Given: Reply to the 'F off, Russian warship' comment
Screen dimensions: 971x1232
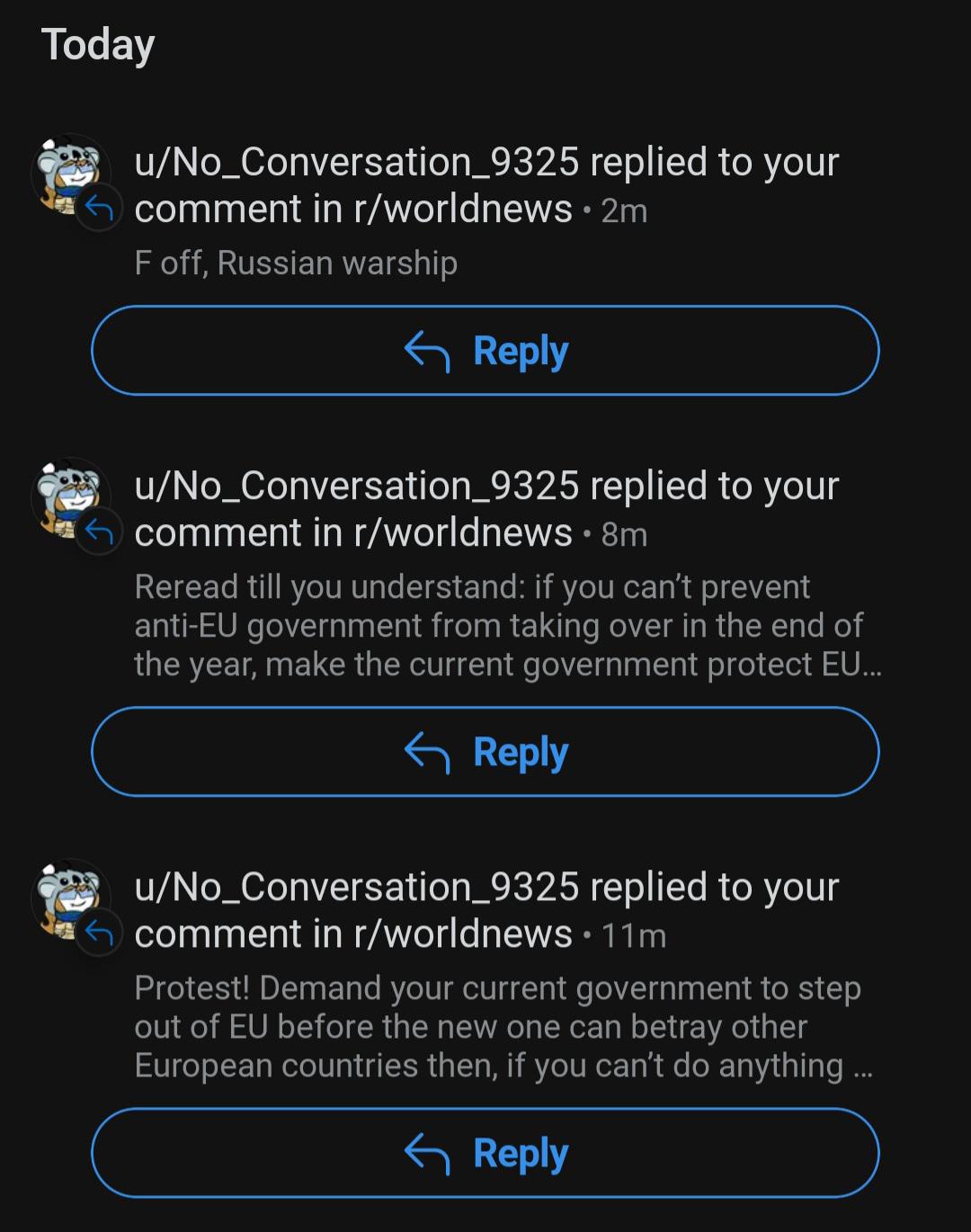Looking at the screenshot, I should coord(485,350).
